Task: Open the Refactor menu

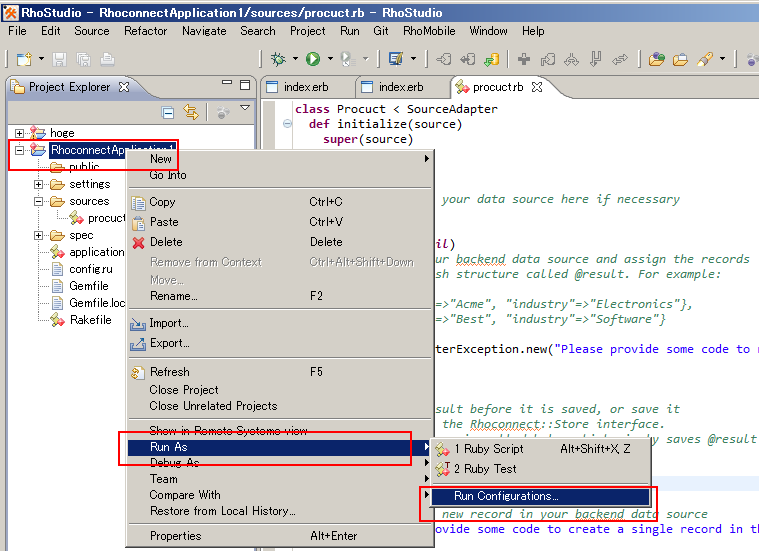Action: click(146, 31)
